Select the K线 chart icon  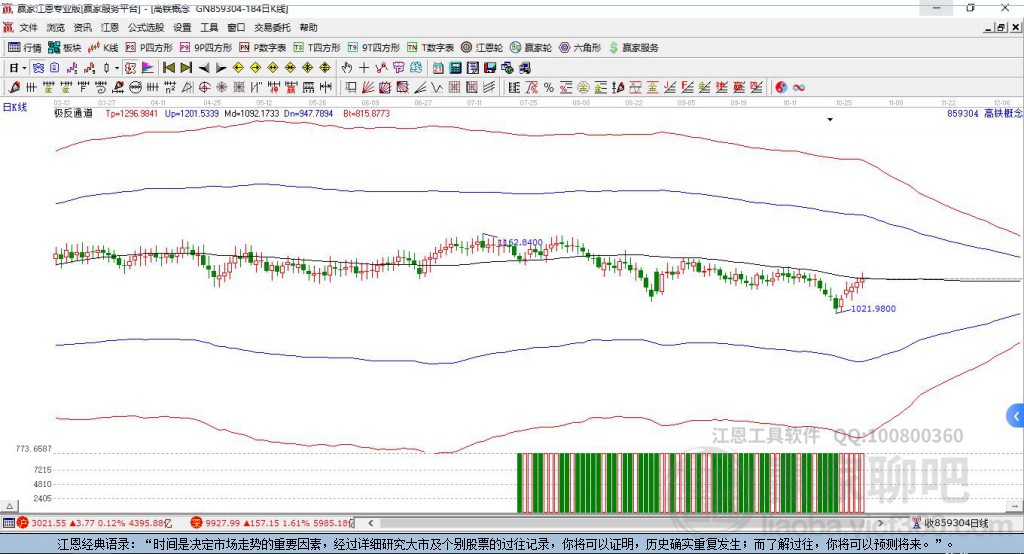click(x=104, y=47)
